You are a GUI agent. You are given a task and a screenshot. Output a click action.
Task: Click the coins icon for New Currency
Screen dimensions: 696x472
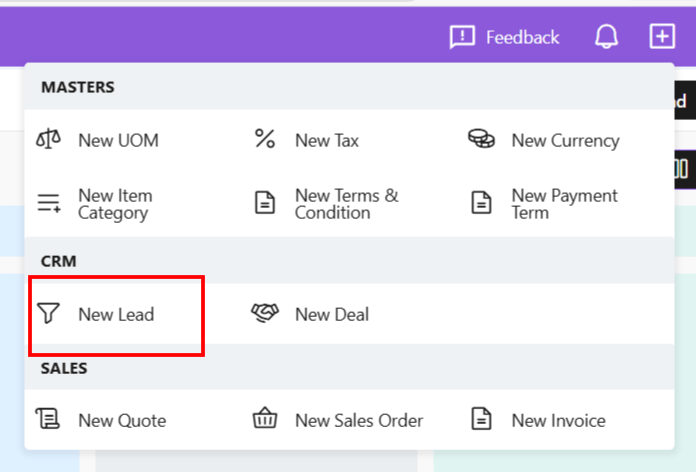pyautogui.click(x=481, y=140)
